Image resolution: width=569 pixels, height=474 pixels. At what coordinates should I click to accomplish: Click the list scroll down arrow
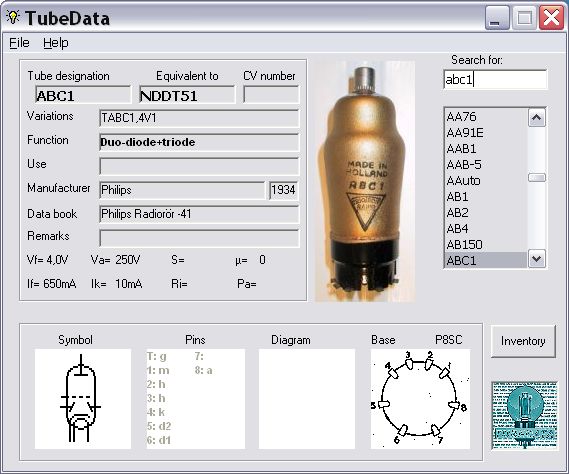[537, 259]
